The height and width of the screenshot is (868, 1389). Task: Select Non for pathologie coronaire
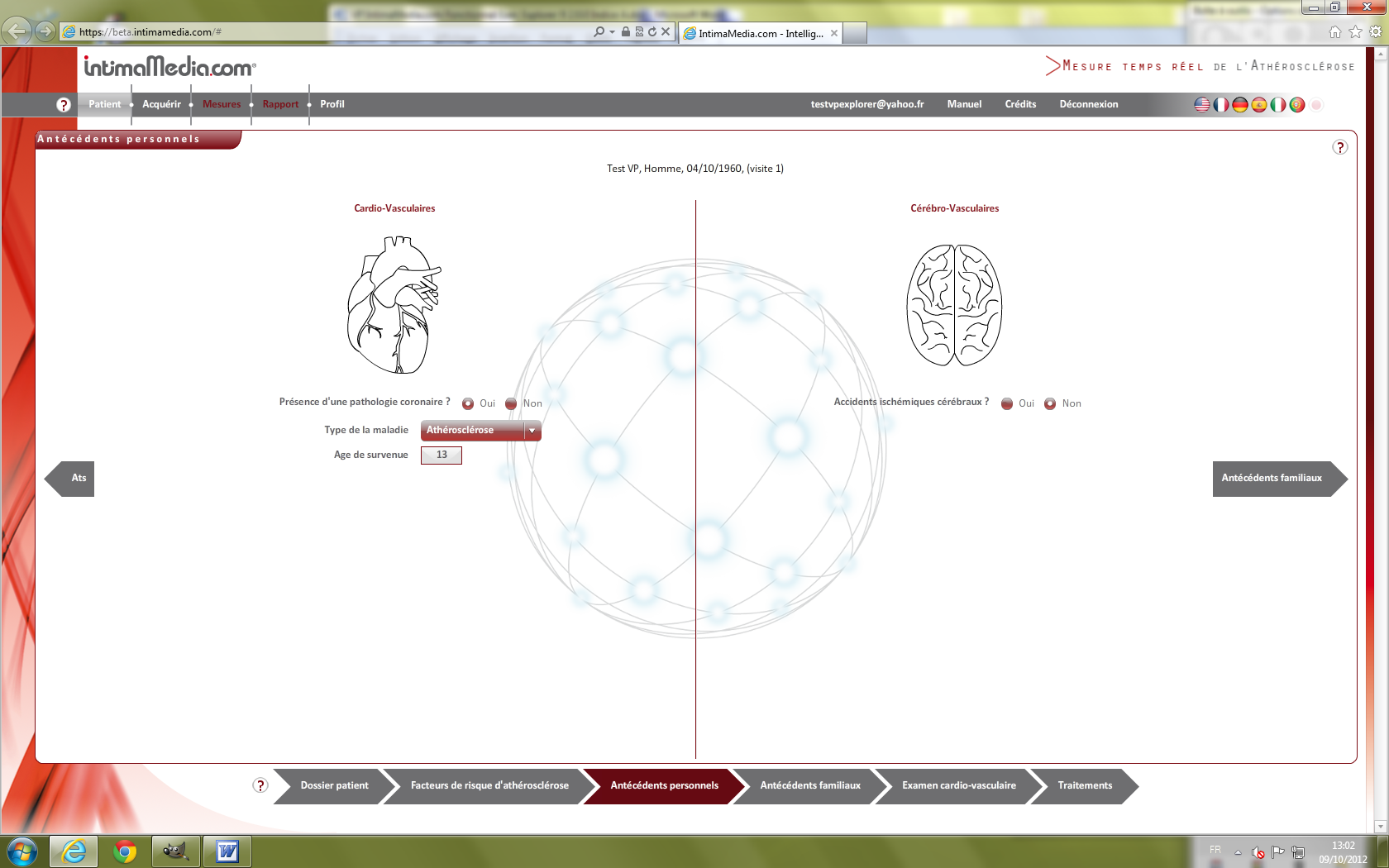coord(511,403)
